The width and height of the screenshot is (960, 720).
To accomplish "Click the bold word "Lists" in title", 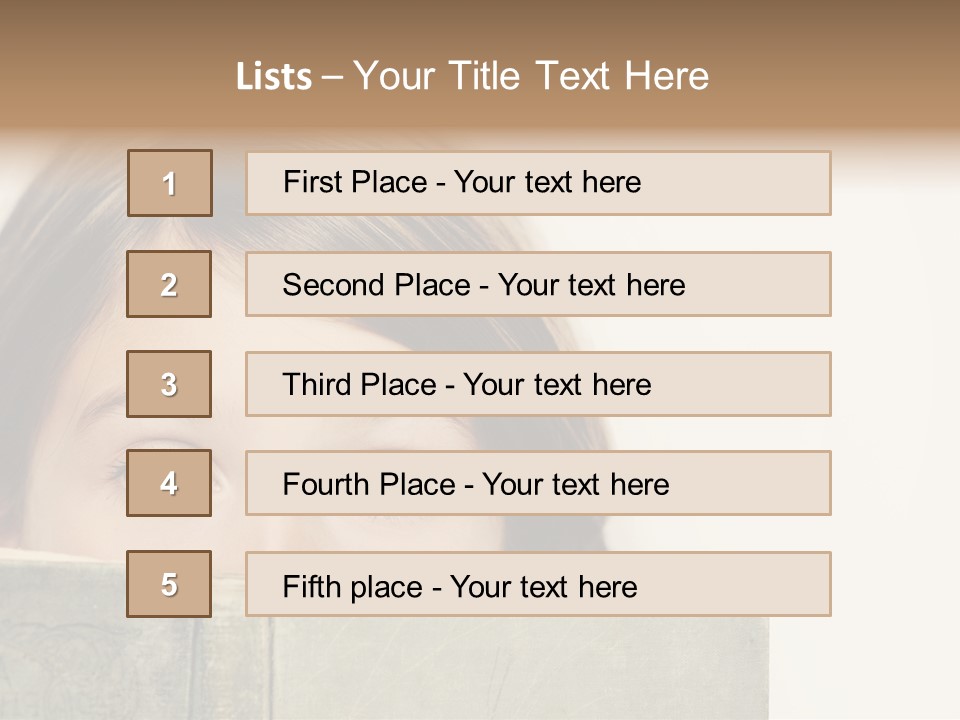I will [x=274, y=77].
